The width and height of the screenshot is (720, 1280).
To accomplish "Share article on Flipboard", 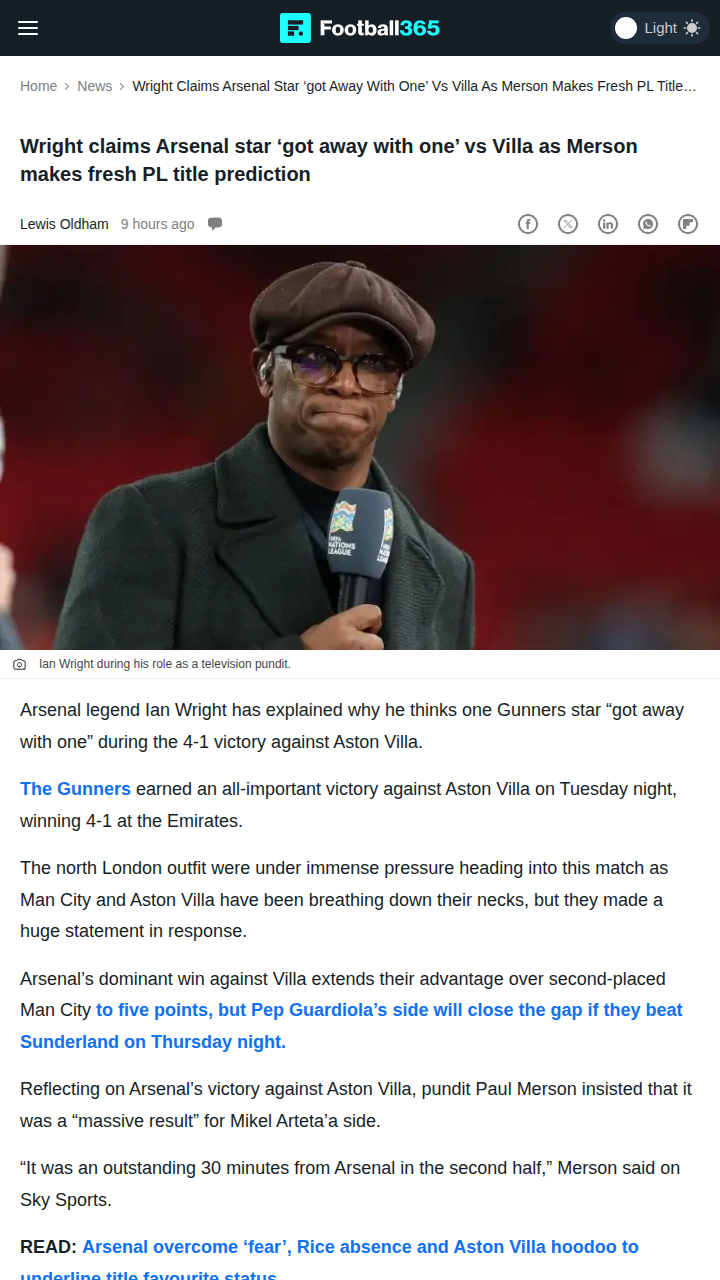I will (x=688, y=224).
